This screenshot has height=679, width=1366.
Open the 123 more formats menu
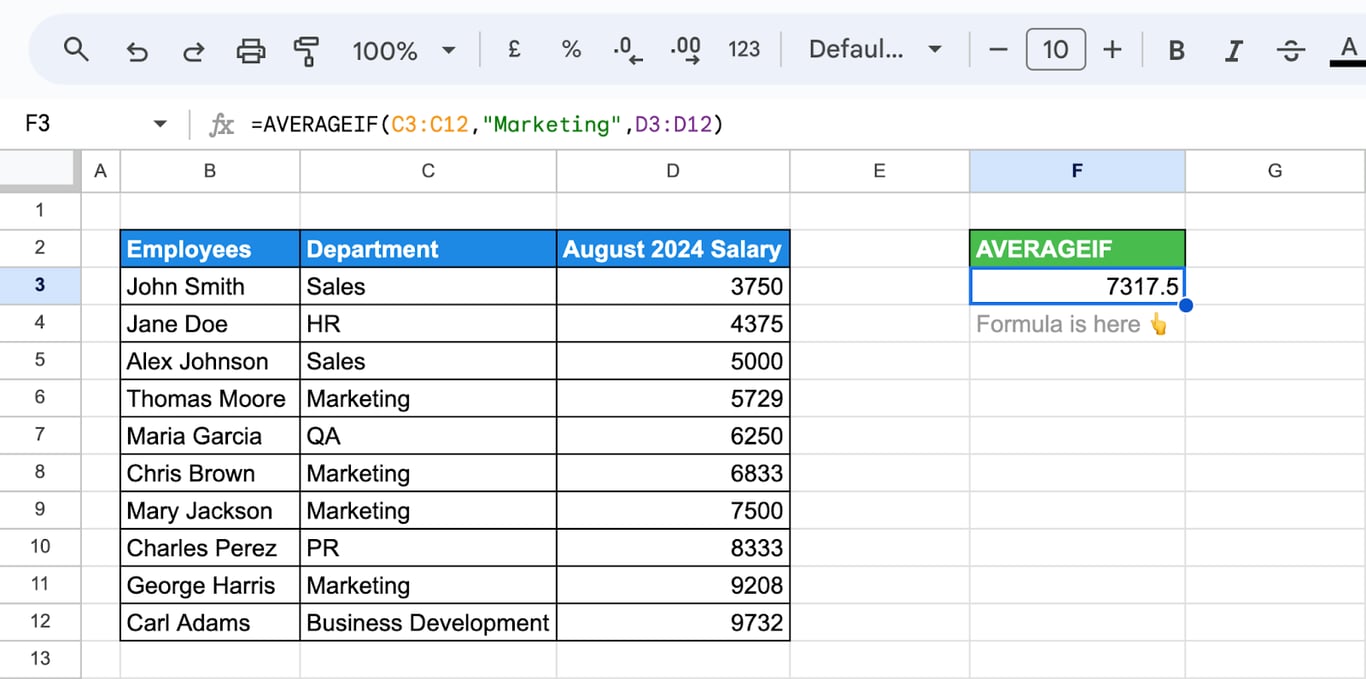(744, 49)
